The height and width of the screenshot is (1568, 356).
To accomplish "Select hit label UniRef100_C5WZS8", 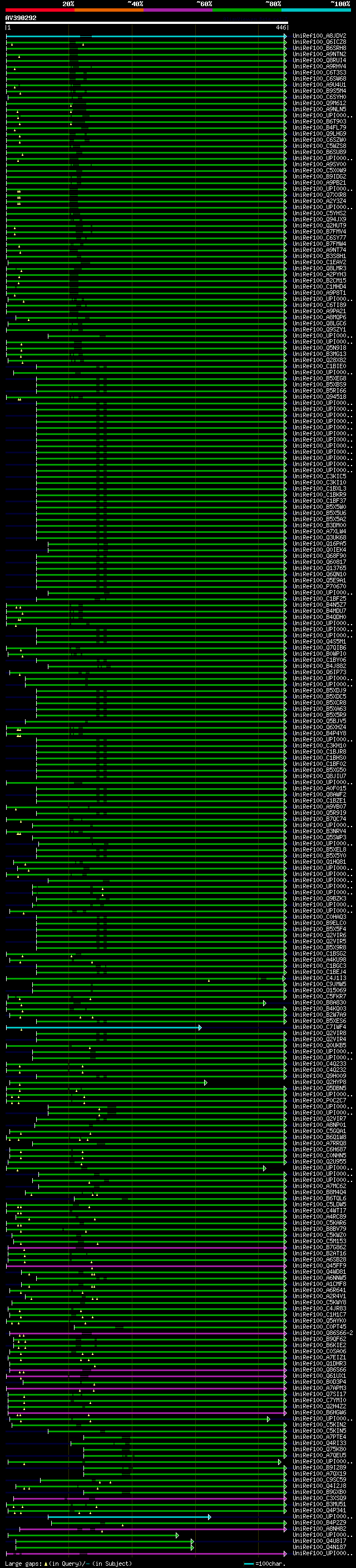I will click(319, 146).
